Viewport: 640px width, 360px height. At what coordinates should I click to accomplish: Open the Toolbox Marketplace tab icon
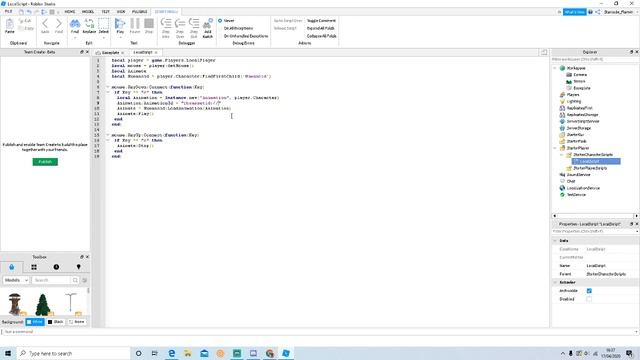[11, 267]
